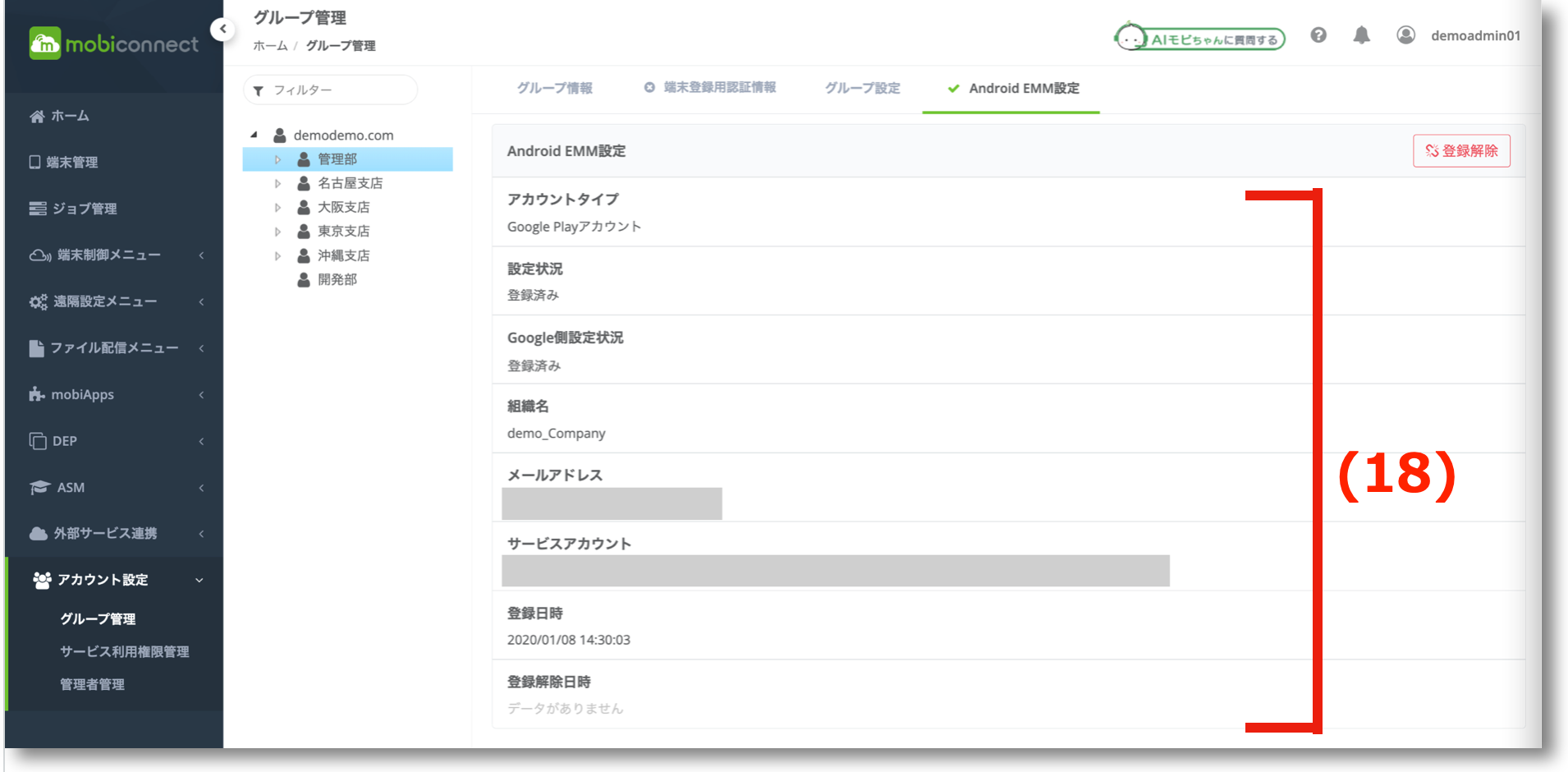
Task: Click the フィルター input field
Action: 328,90
